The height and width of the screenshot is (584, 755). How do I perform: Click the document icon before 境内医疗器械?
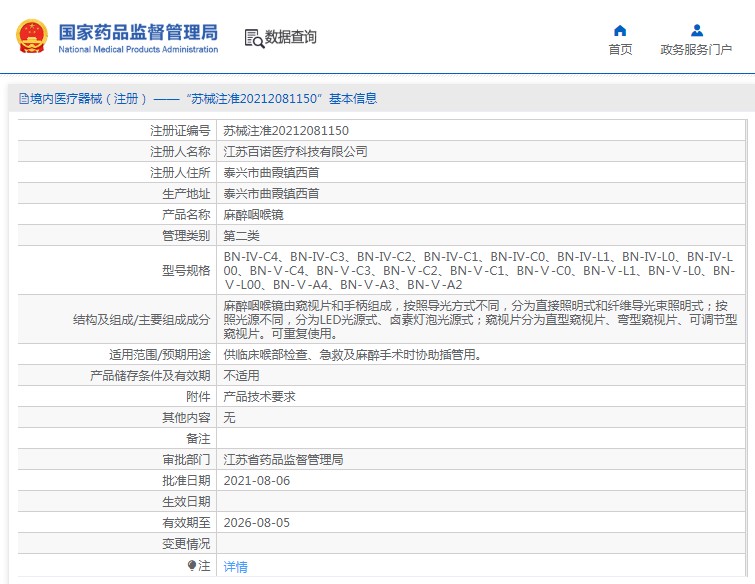tap(24, 99)
